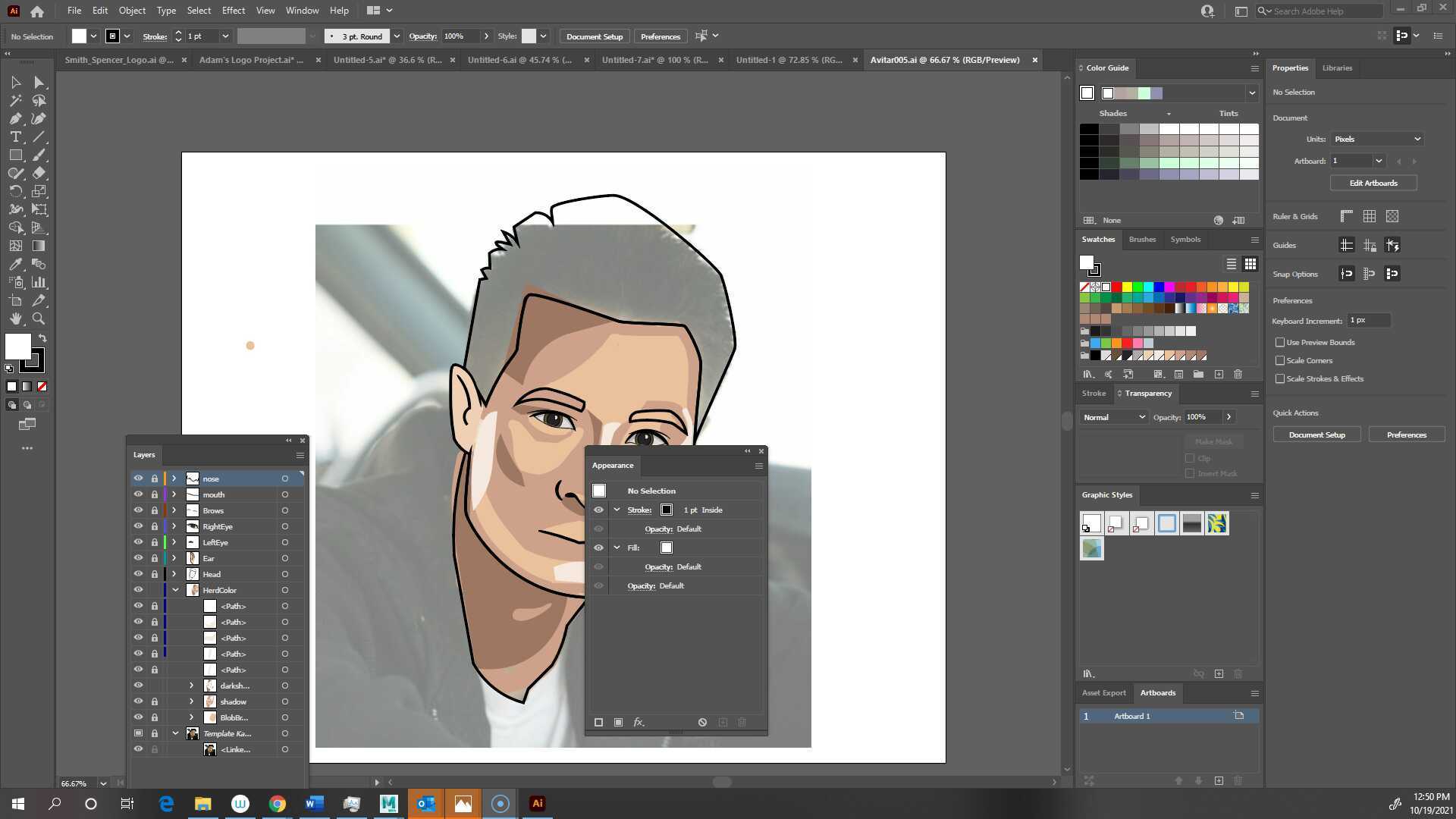Open the blend mode Normal dropdown

click(x=1113, y=416)
